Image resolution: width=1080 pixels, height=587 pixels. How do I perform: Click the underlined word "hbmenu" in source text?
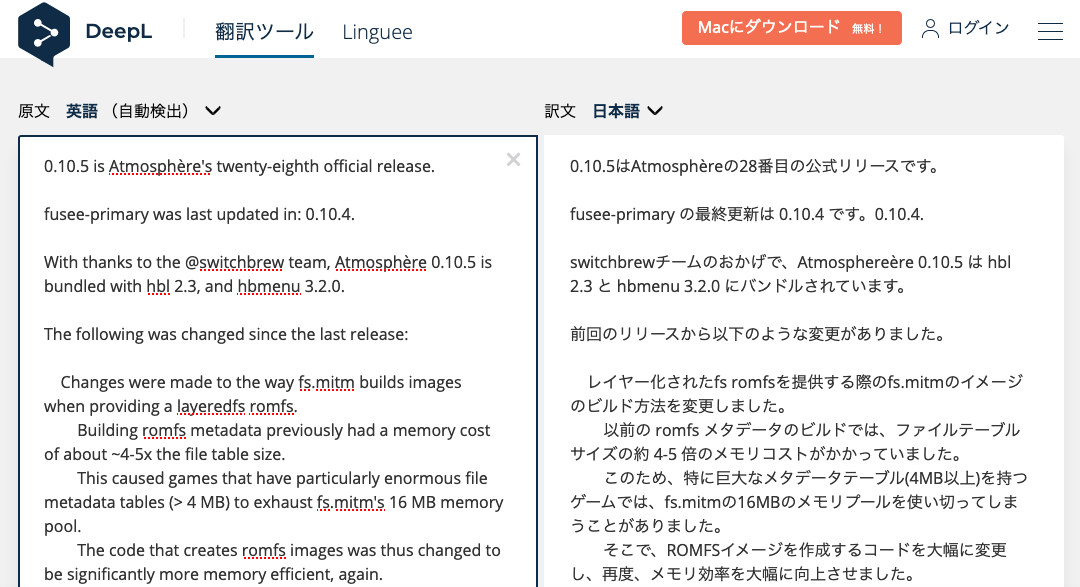(x=269, y=287)
